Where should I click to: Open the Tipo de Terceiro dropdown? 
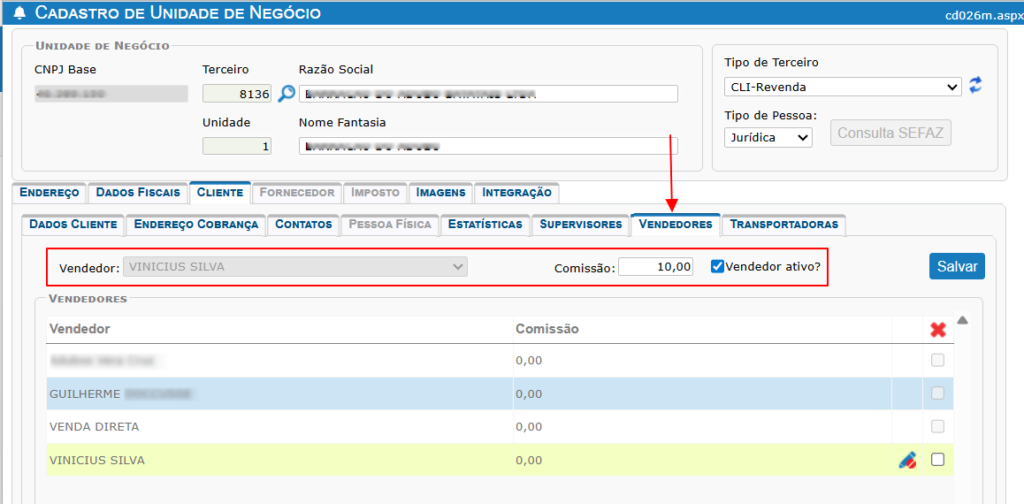click(x=842, y=87)
